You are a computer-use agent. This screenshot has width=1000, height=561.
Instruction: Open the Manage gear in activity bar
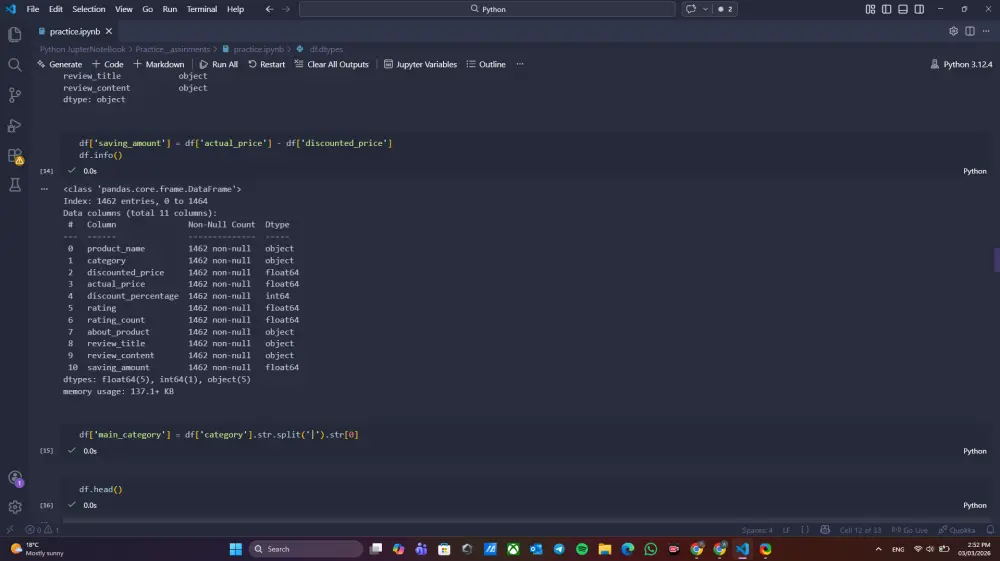pos(15,507)
